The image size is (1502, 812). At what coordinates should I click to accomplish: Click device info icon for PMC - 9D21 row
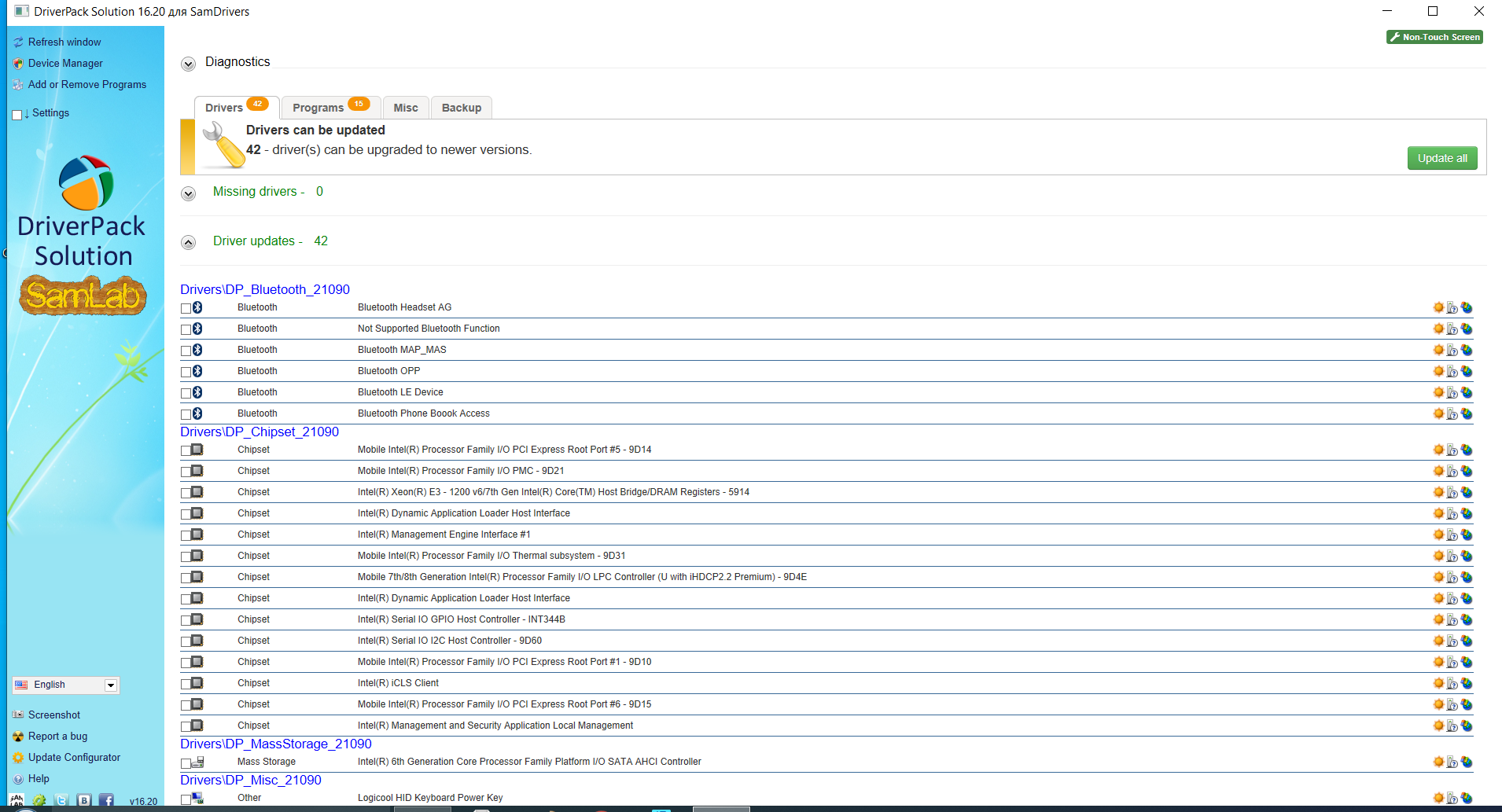click(1452, 471)
